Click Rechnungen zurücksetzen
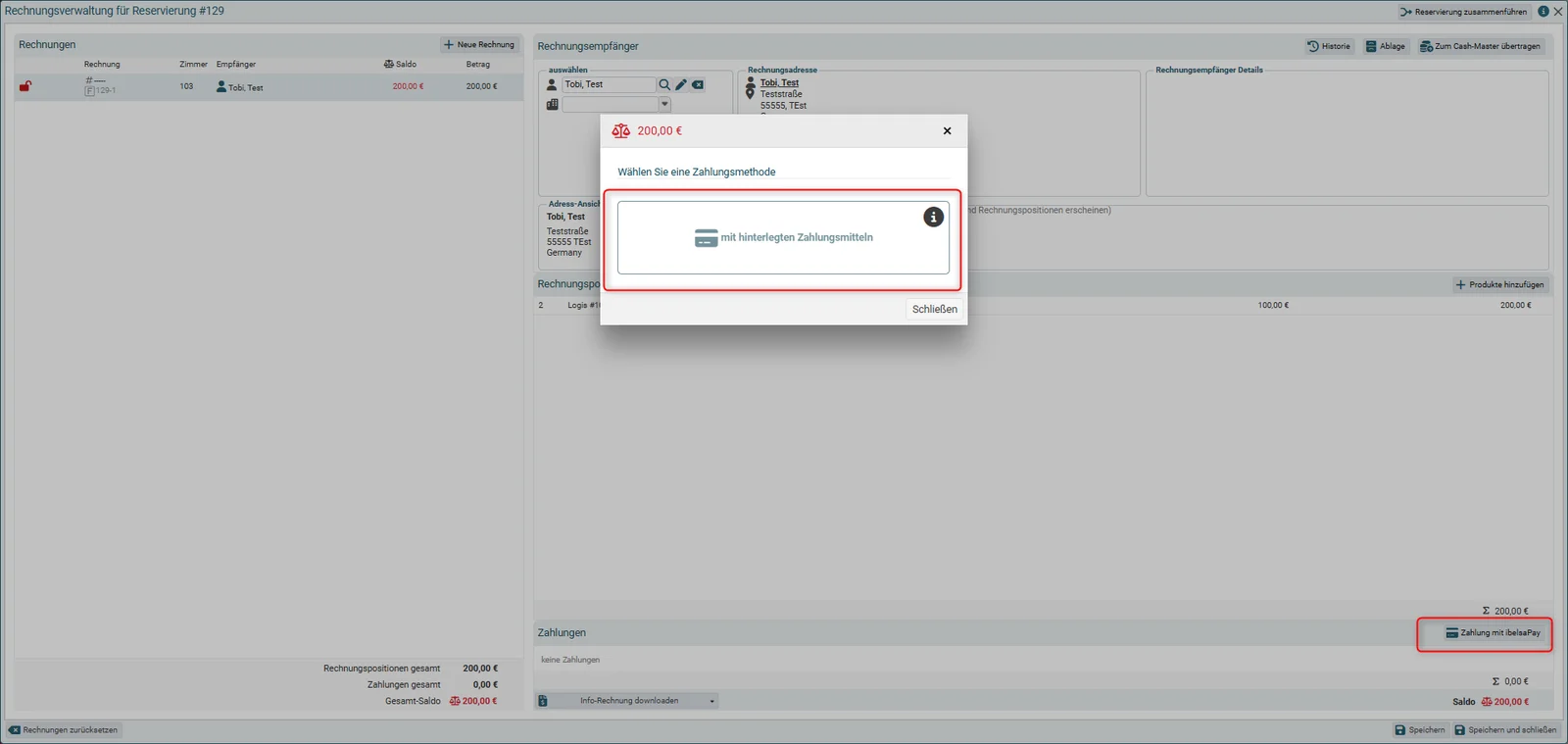The width and height of the screenshot is (1568, 744). (64, 730)
